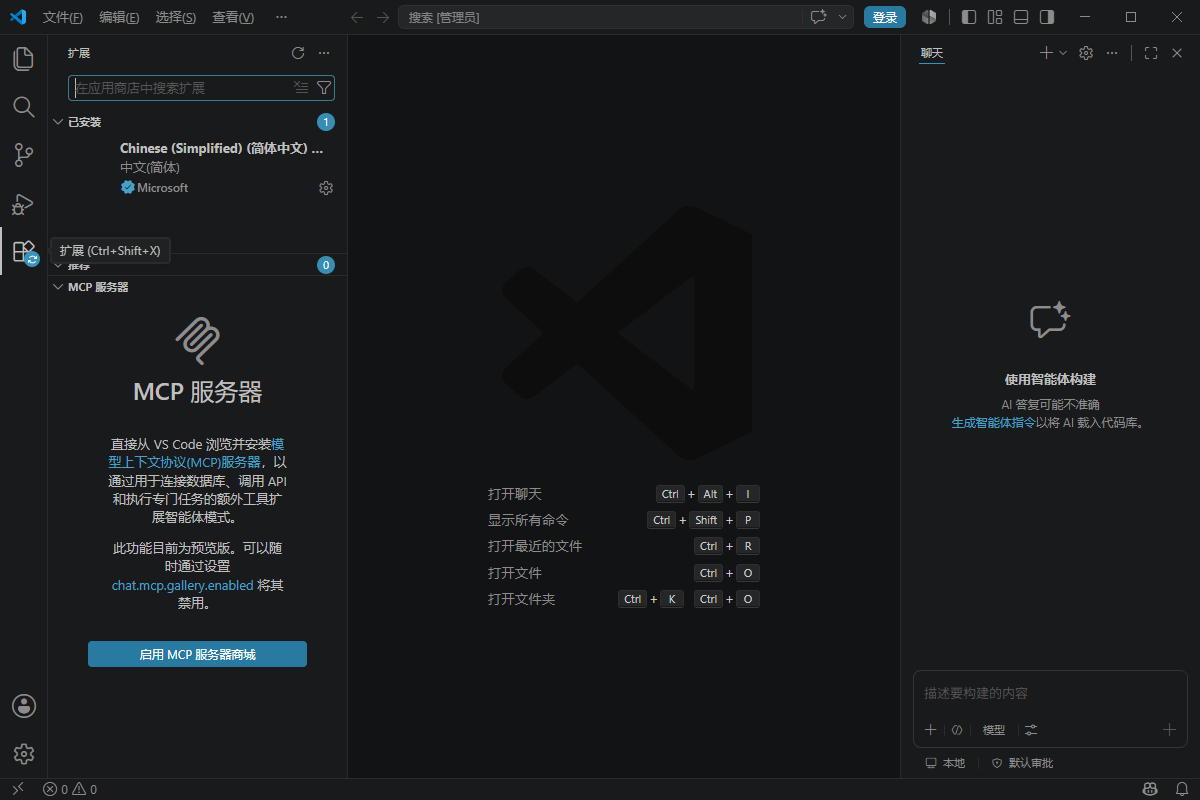Open the extensions filter funnel icon

point(323,88)
